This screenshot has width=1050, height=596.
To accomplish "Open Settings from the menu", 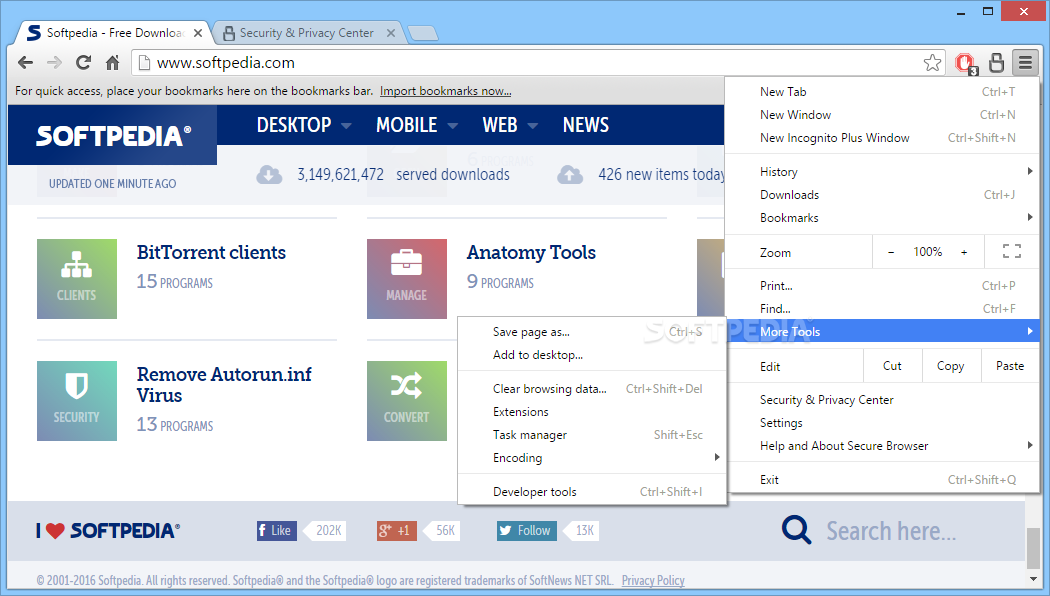I will [x=883, y=423].
